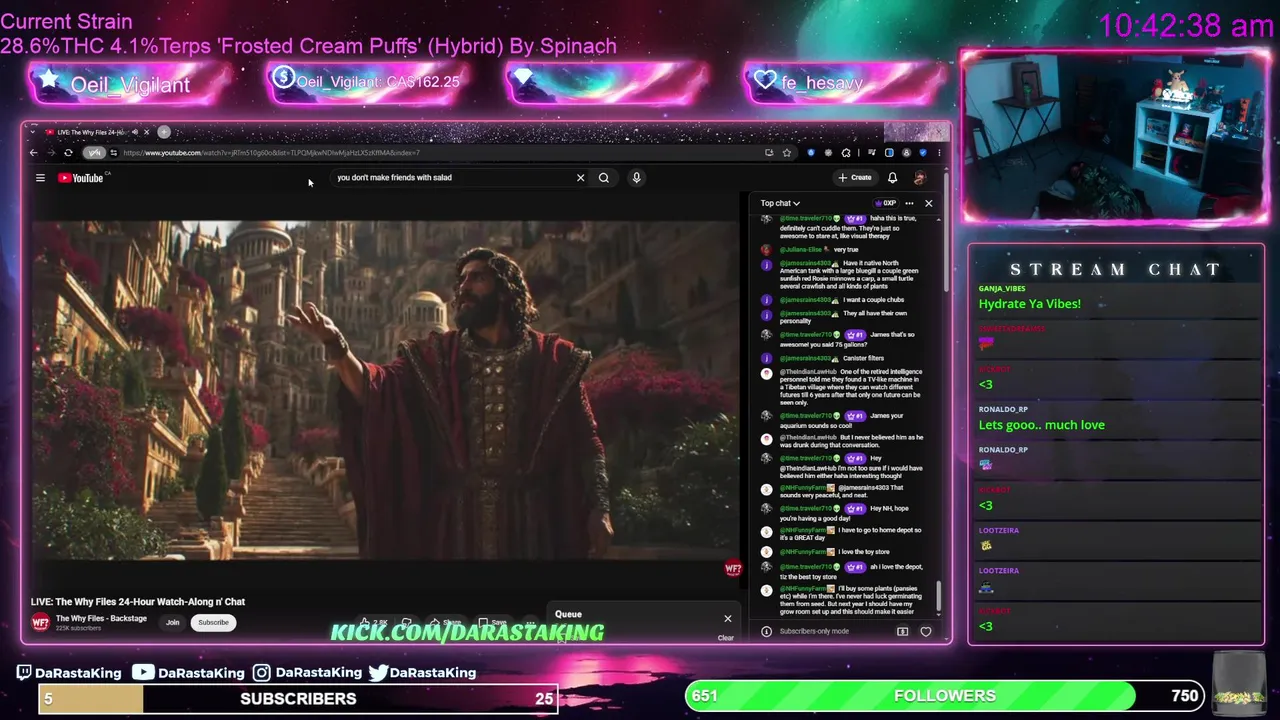Screen dimensions: 1280x720
Task: Close the live chat panel
Action: click(928, 203)
